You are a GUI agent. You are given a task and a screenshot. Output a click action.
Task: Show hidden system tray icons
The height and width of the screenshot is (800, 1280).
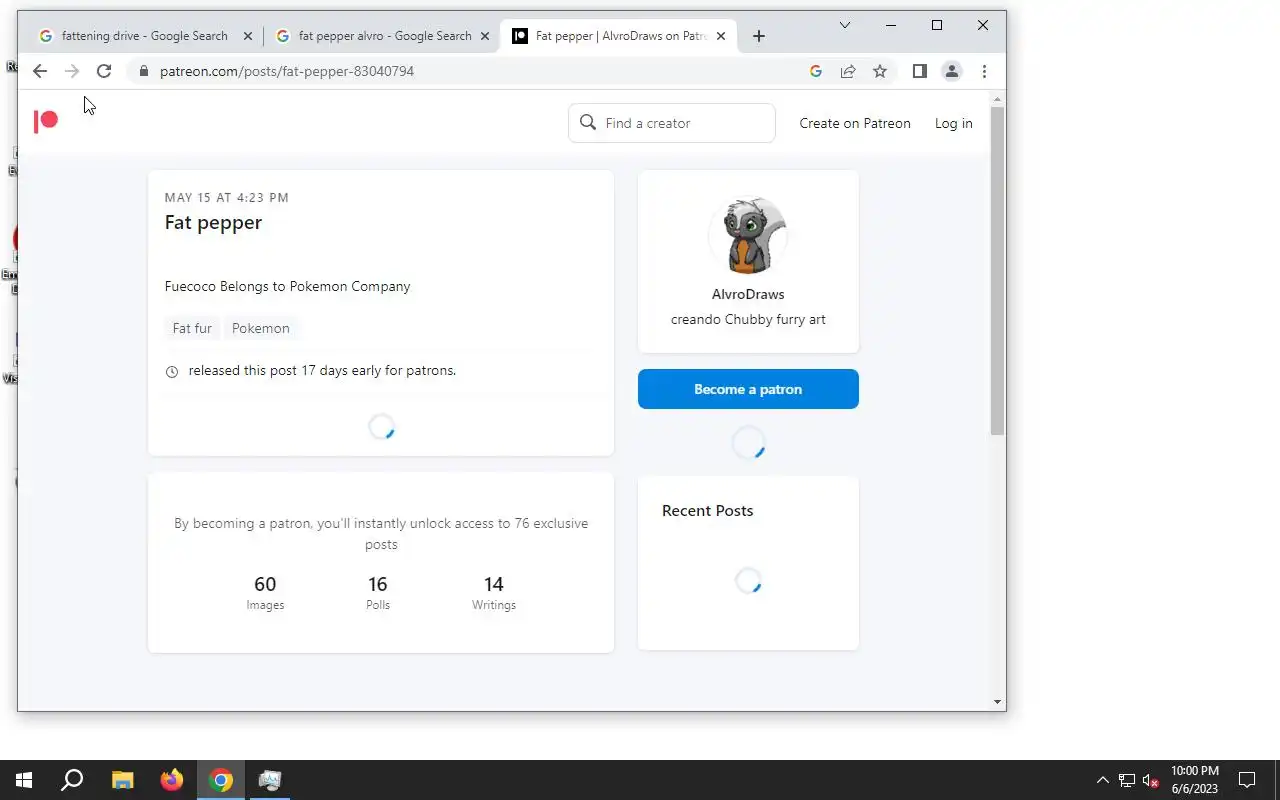coord(1103,780)
